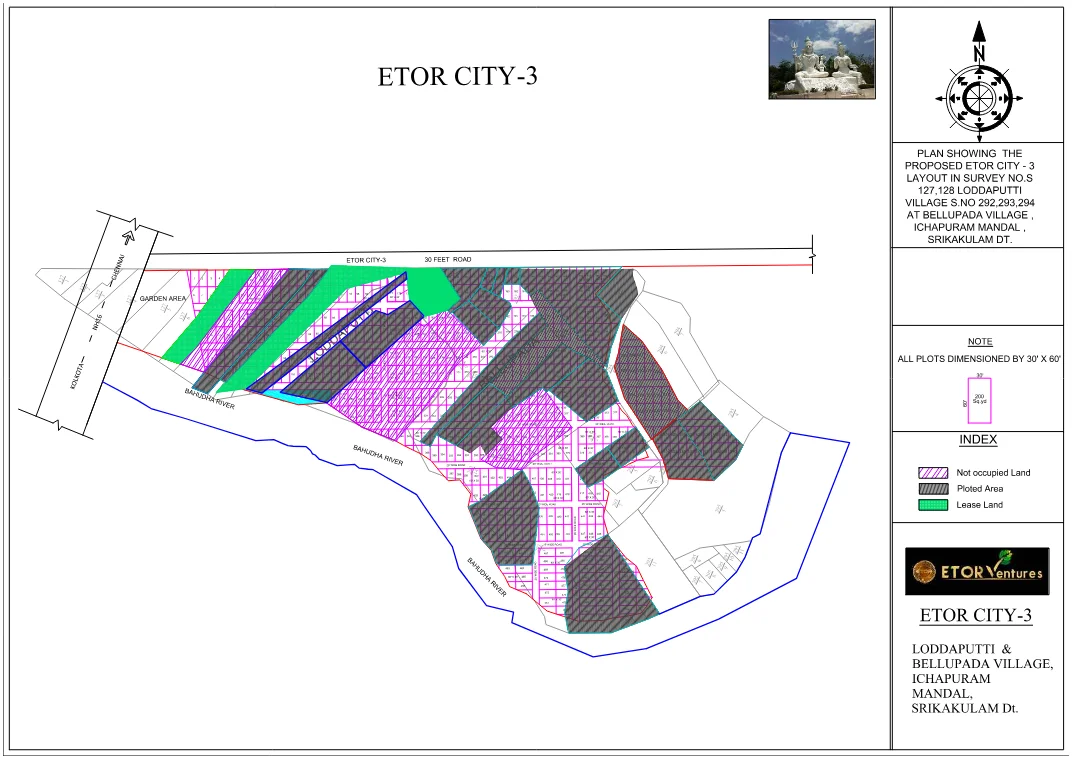Click the small ETOR CITY-3 road label
This screenshot has height=758, width=1072.
coord(366,260)
